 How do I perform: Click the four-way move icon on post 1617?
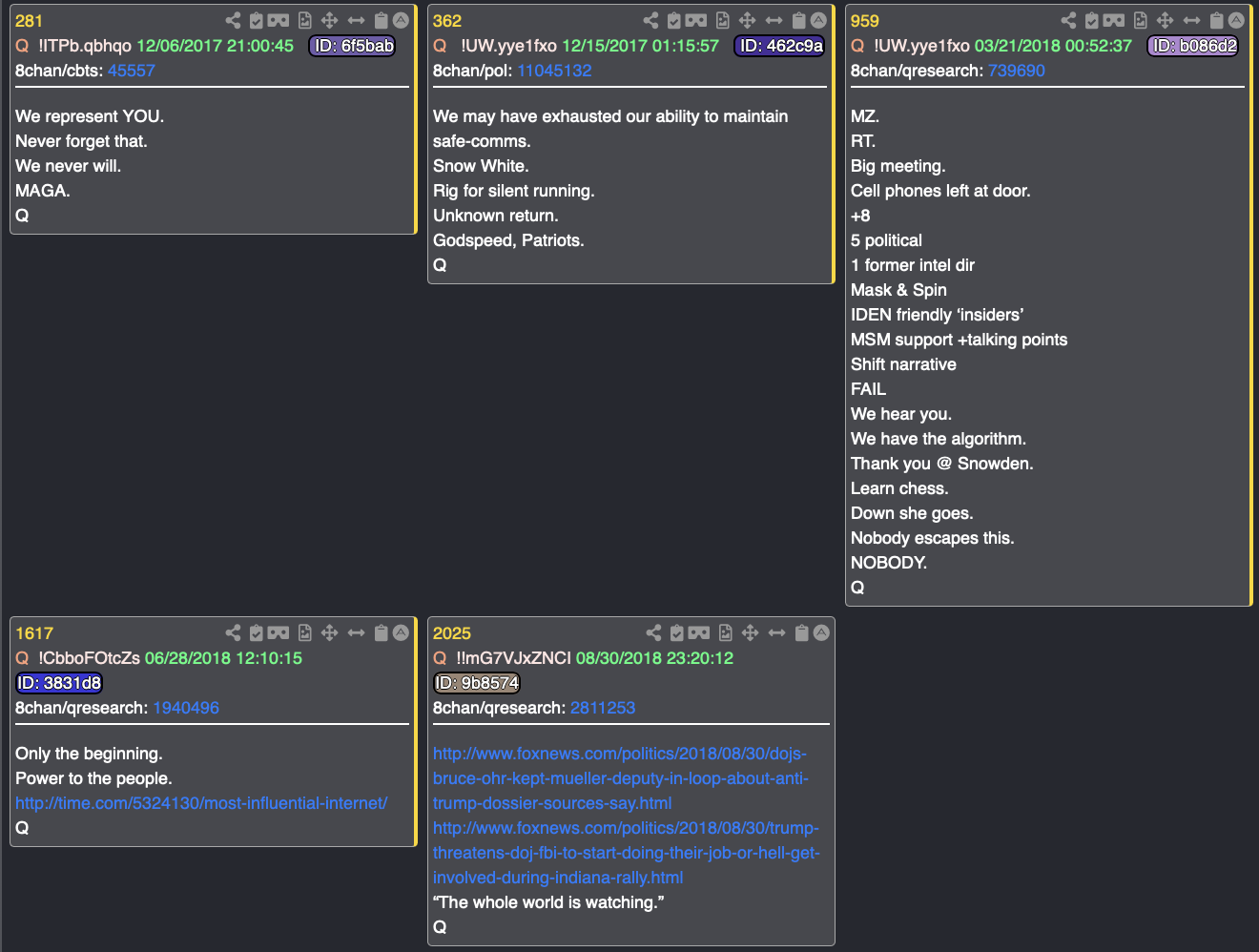tap(329, 632)
